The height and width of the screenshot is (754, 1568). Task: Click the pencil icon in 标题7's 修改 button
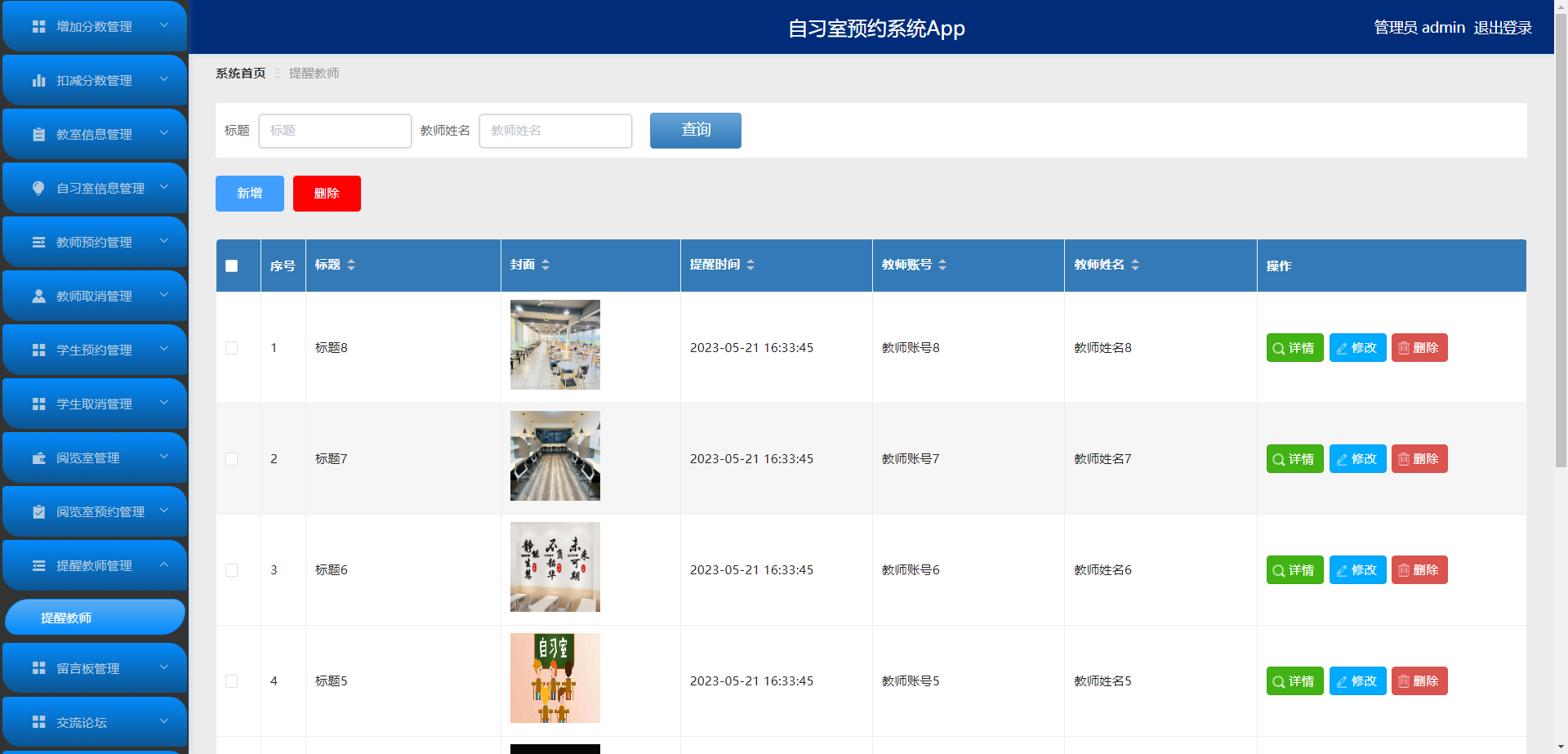[1341, 459]
